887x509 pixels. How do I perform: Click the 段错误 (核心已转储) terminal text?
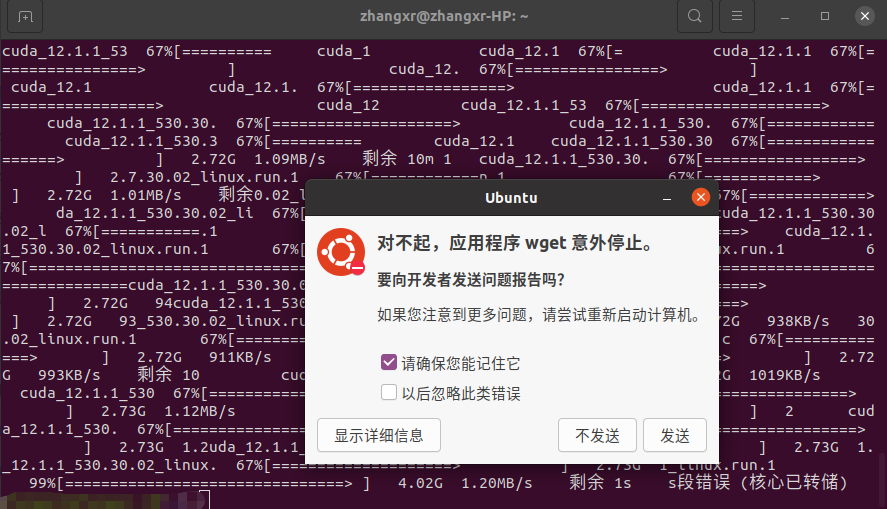(x=763, y=482)
